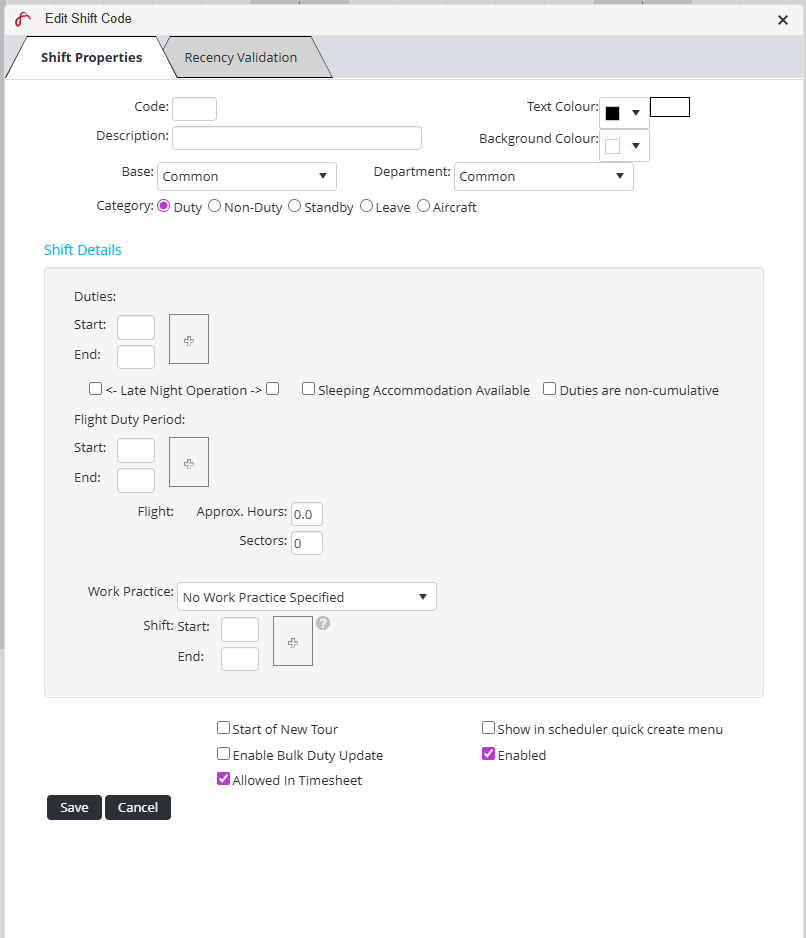Open the Text Colour picker swatch
The image size is (806, 938).
point(623,113)
